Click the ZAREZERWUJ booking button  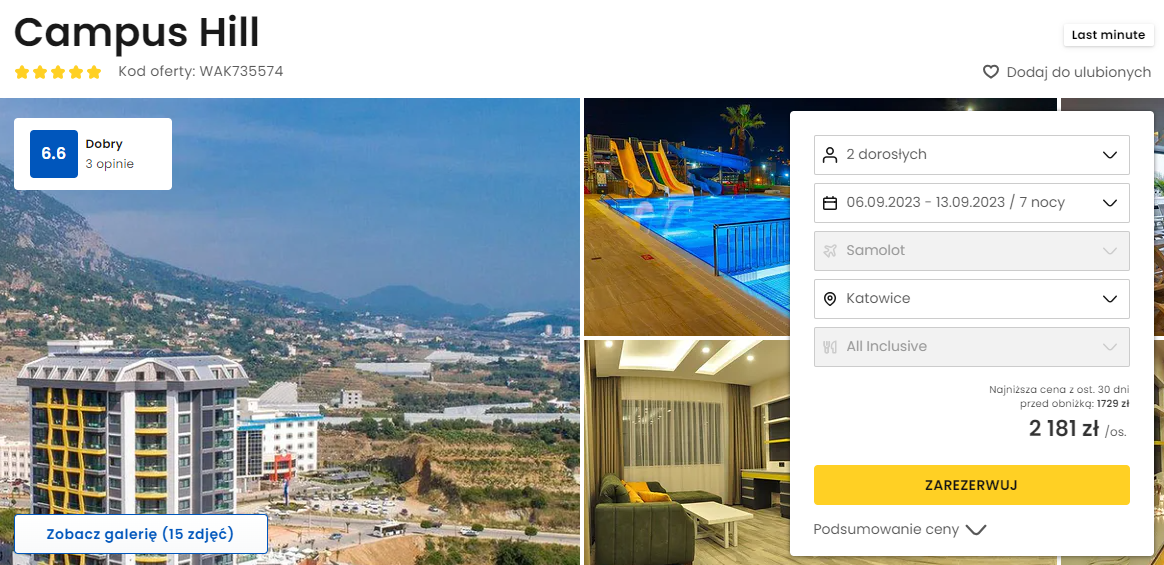(972, 485)
